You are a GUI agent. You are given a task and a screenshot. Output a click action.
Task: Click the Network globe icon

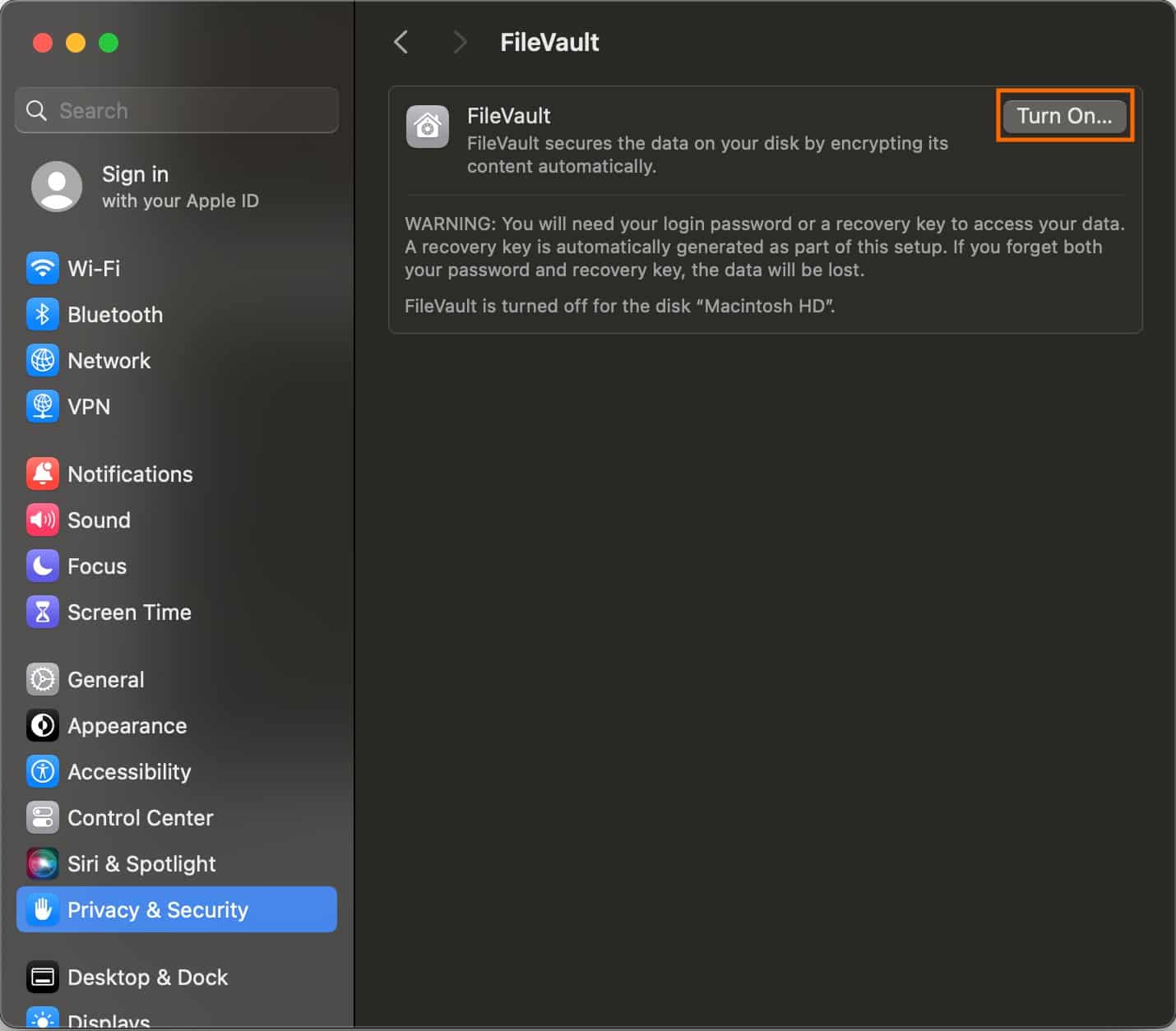coord(43,361)
